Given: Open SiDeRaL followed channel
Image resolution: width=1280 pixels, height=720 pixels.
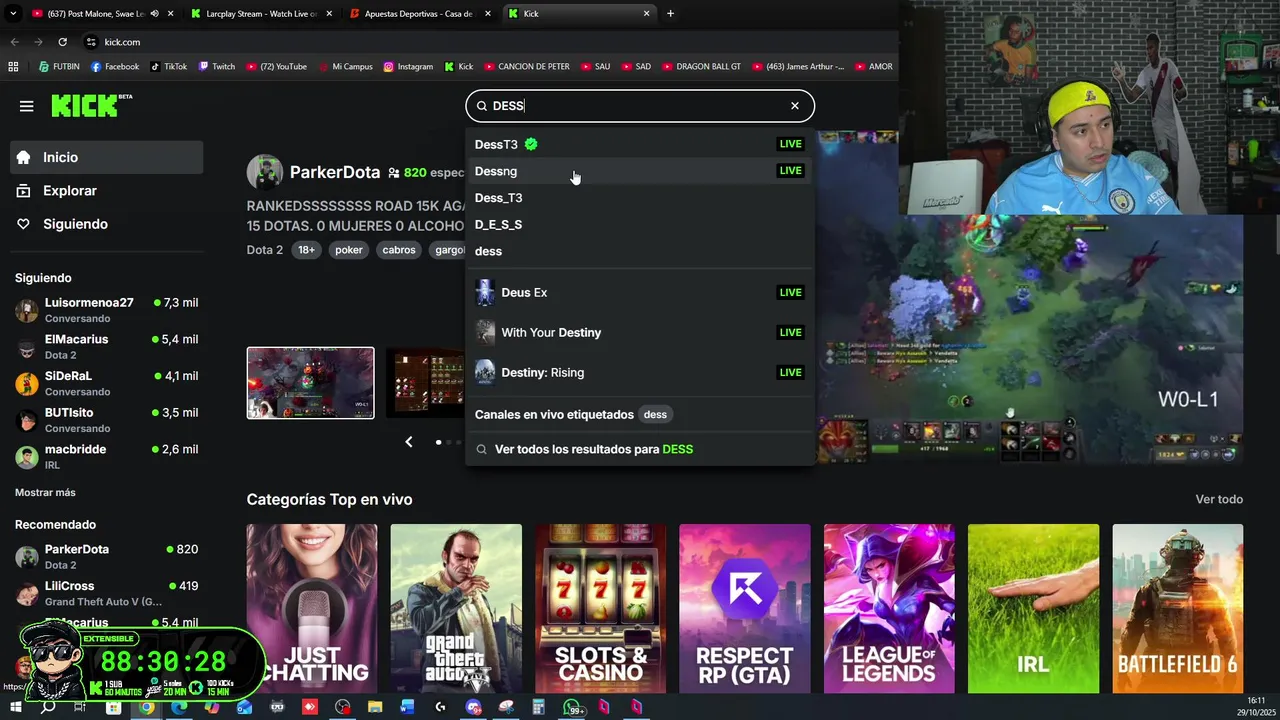Looking at the screenshot, I should (x=107, y=383).
